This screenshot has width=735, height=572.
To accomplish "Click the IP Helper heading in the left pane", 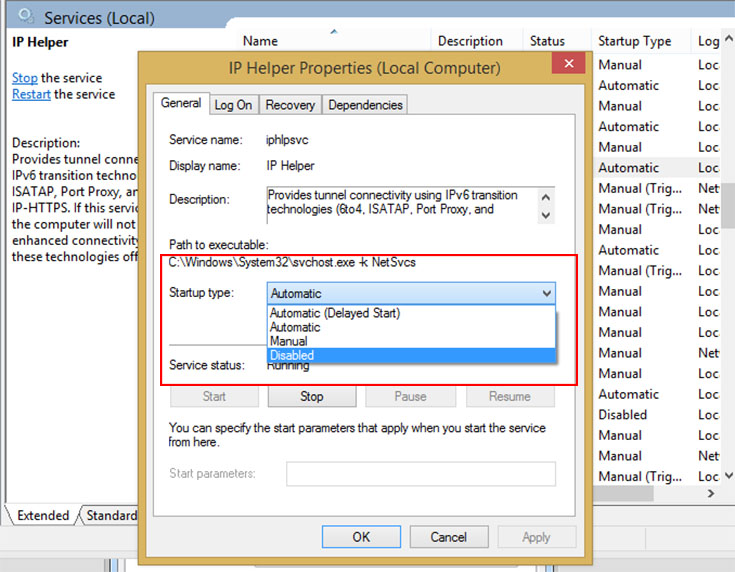I will pyautogui.click(x=40, y=42).
